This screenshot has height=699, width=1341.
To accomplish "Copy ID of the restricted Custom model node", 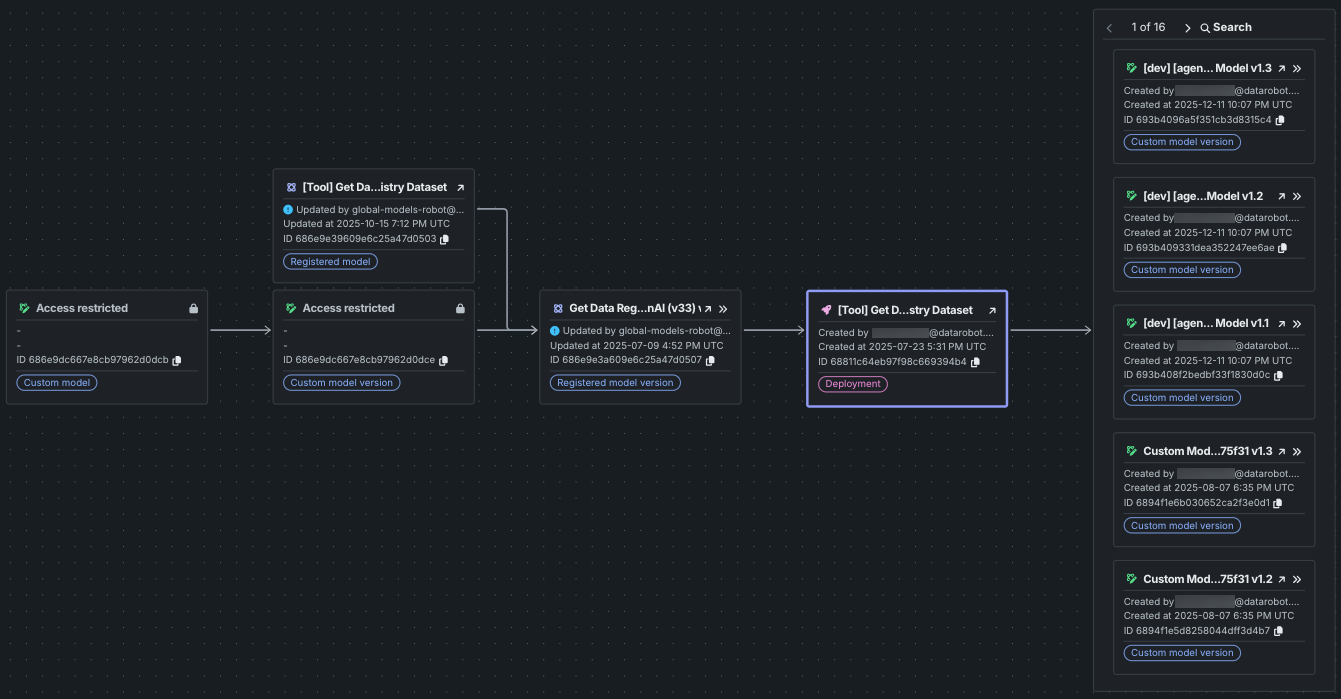I will tap(177, 361).
